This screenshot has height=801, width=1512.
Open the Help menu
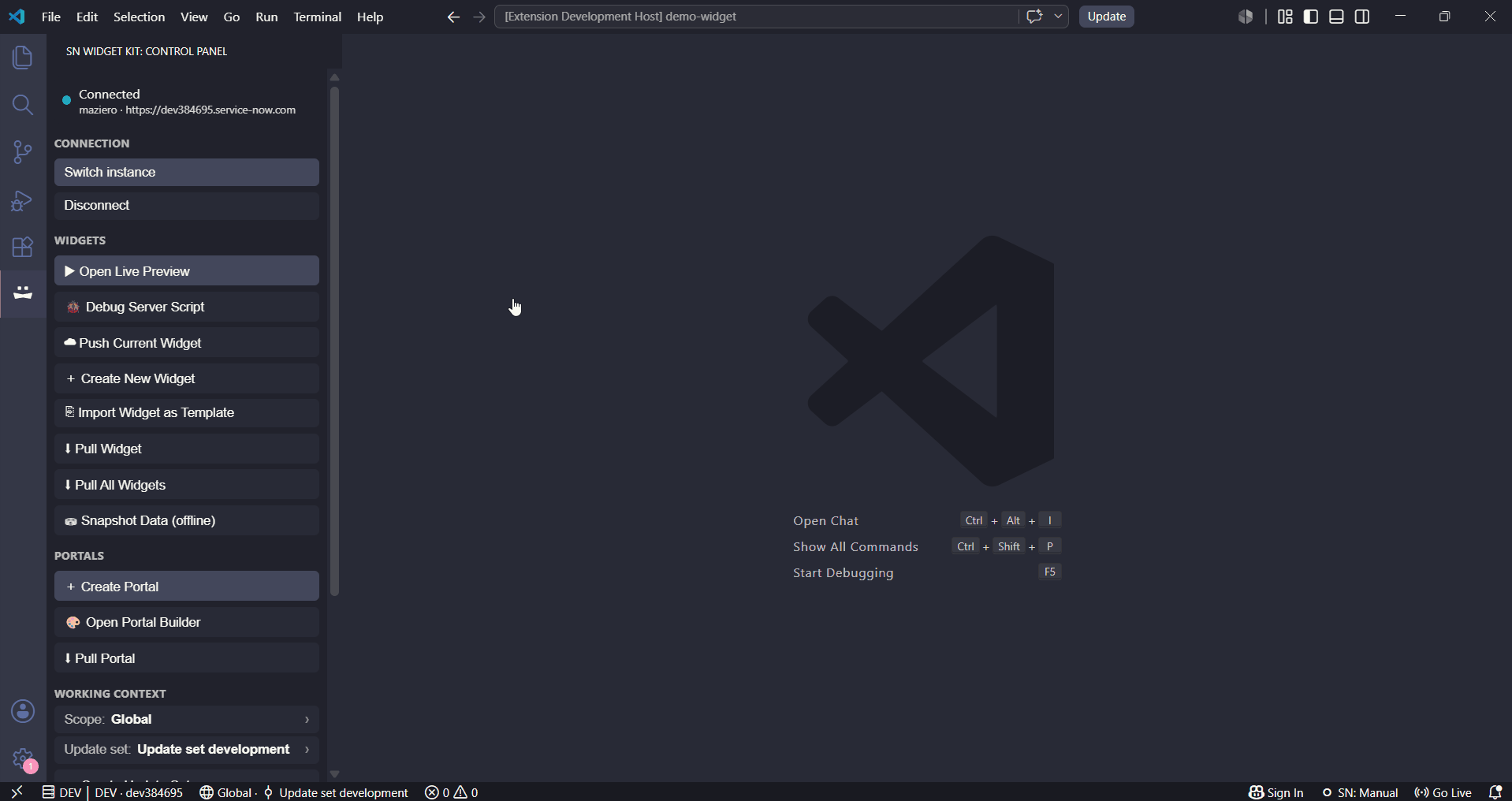coord(370,17)
